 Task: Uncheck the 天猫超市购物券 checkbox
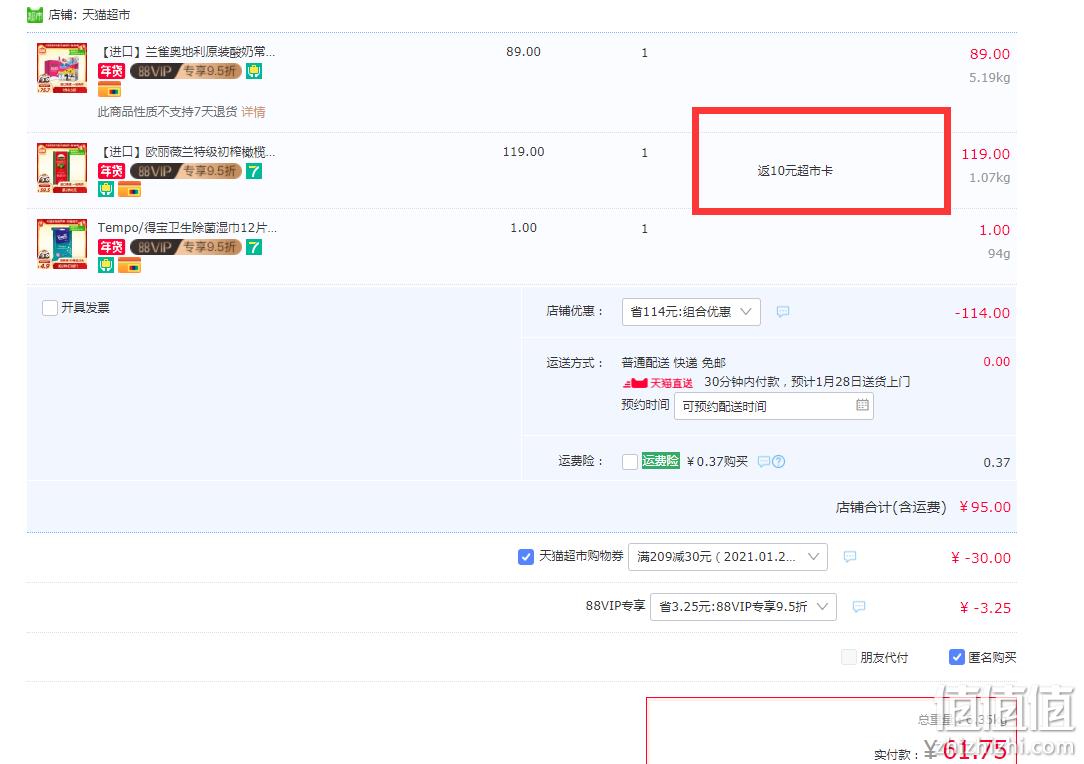click(x=525, y=557)
